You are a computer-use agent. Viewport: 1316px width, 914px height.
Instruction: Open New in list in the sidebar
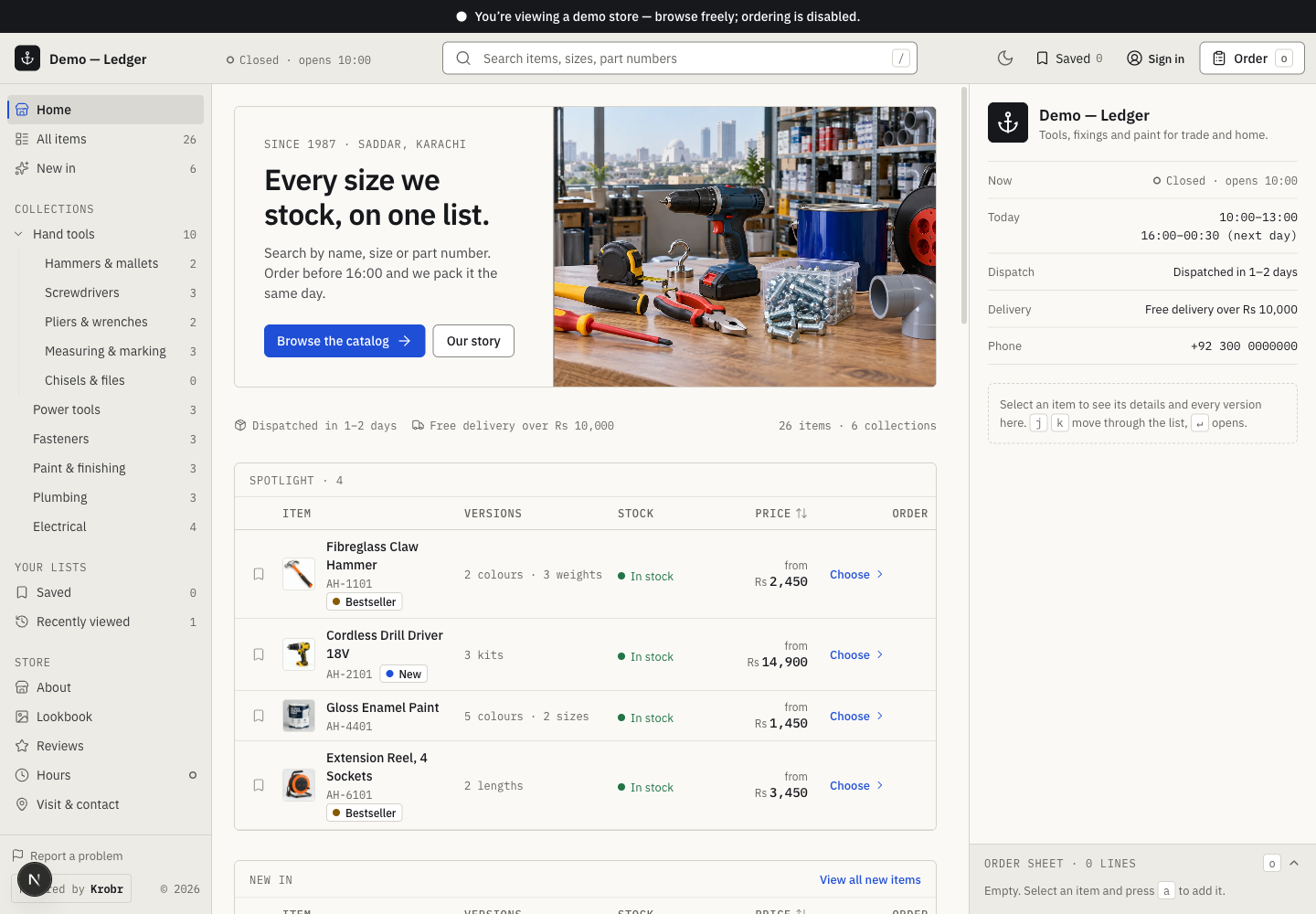coord(106,168)
